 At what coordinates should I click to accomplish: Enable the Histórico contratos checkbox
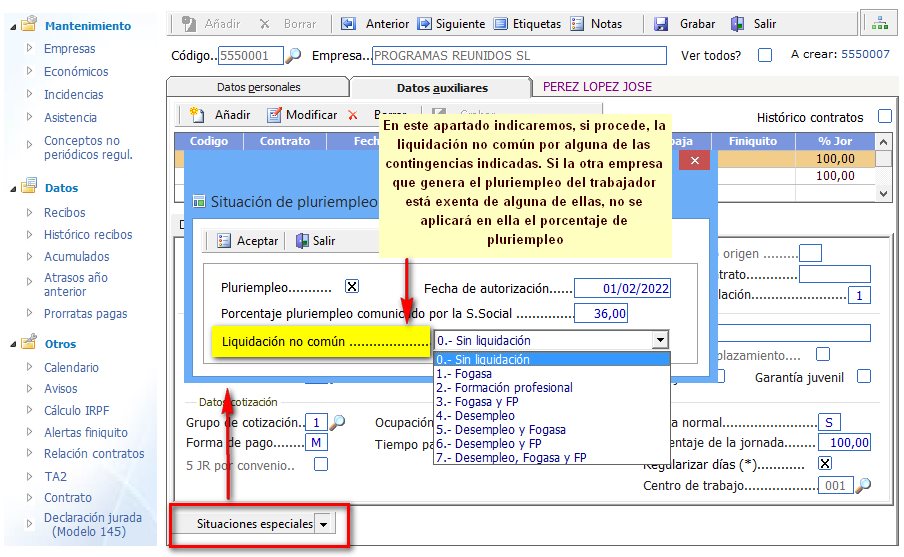coord(884,117)
